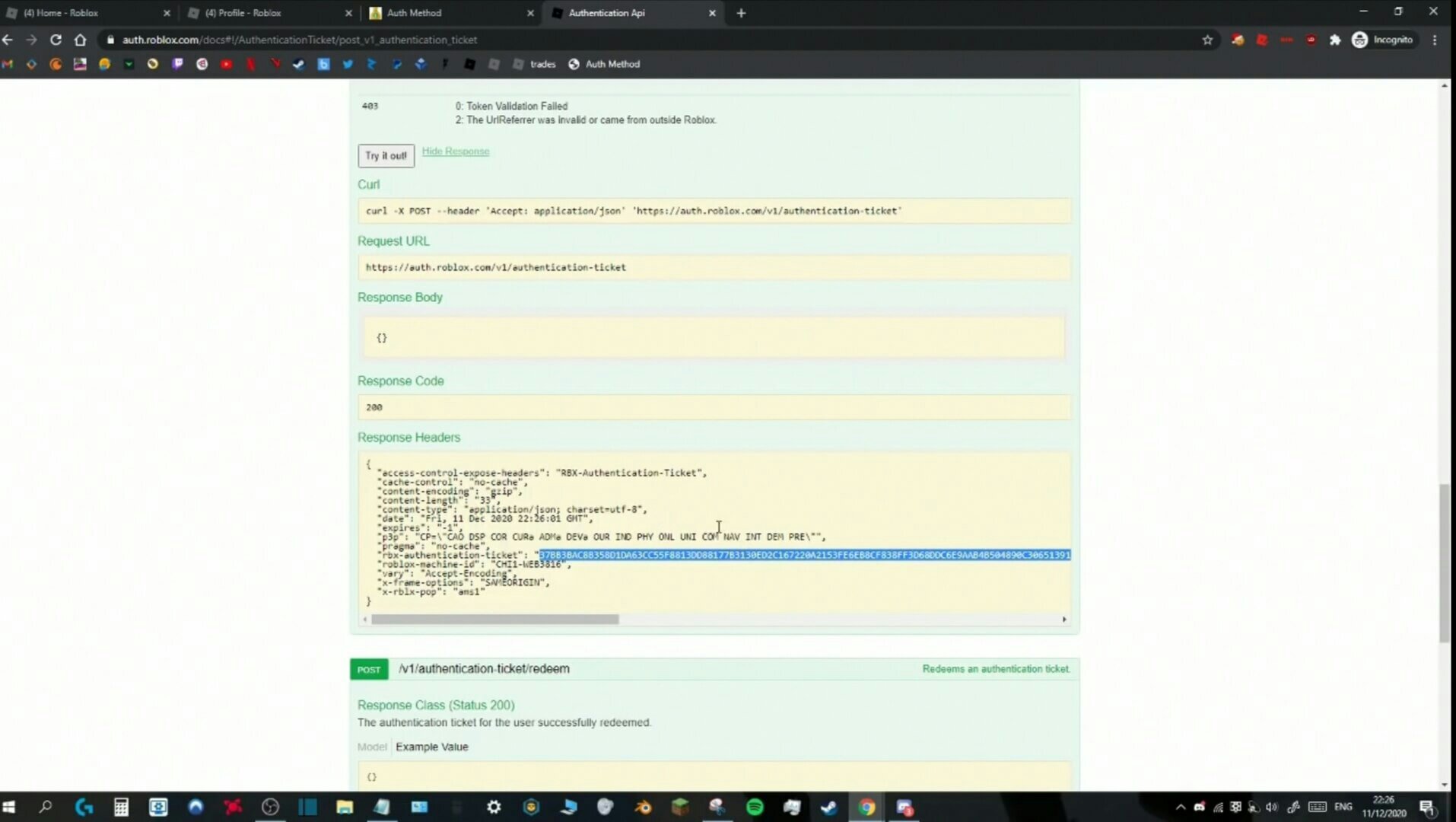Viewport: 1456px width, 822px height.
Task: Open the Chrome three-dot menu
Action: coord(1435,40)
